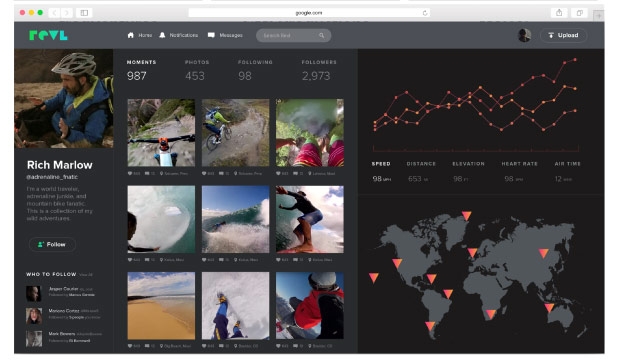Open the browser share icon

coord(559,13)
